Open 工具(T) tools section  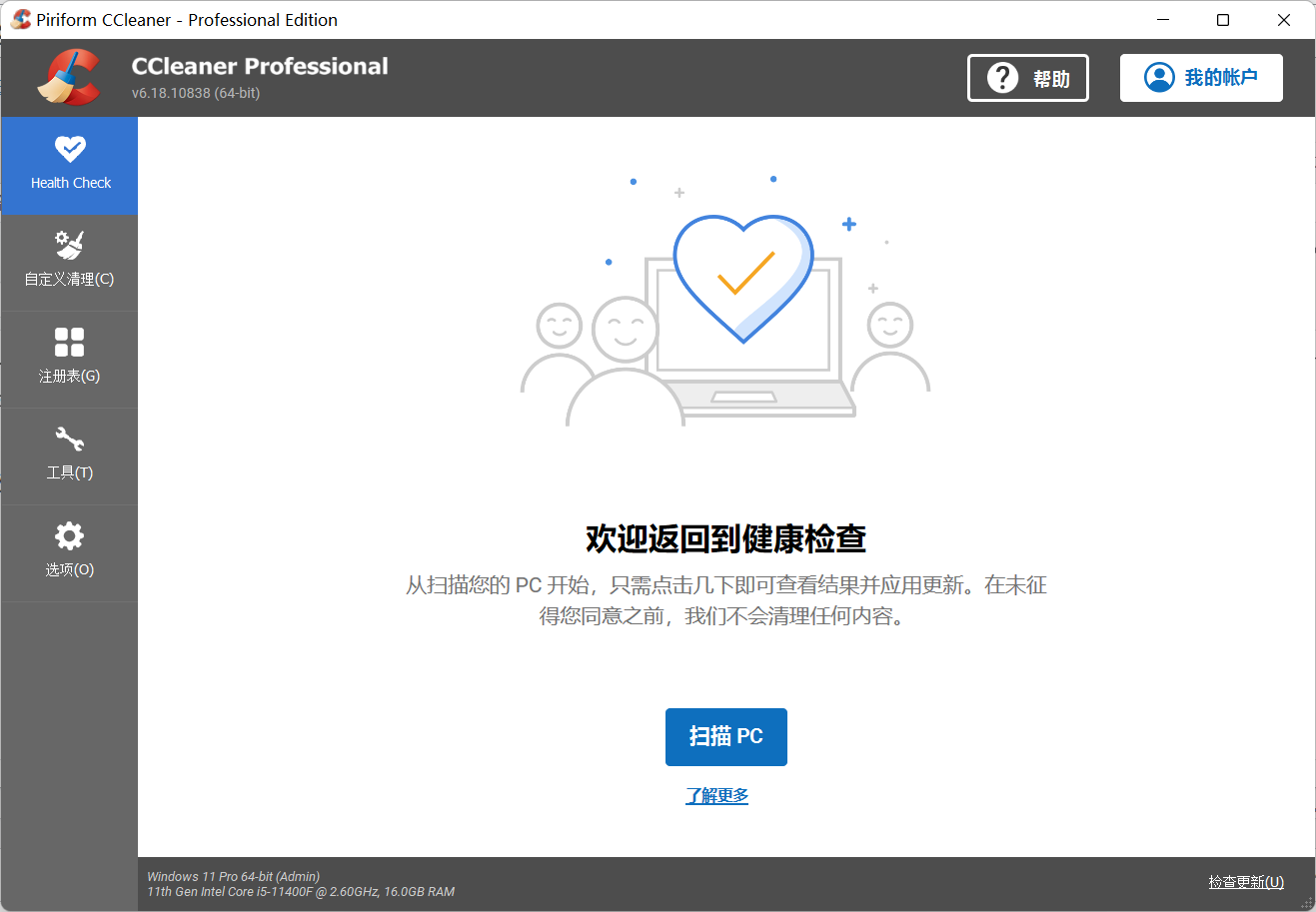point(69,456)
